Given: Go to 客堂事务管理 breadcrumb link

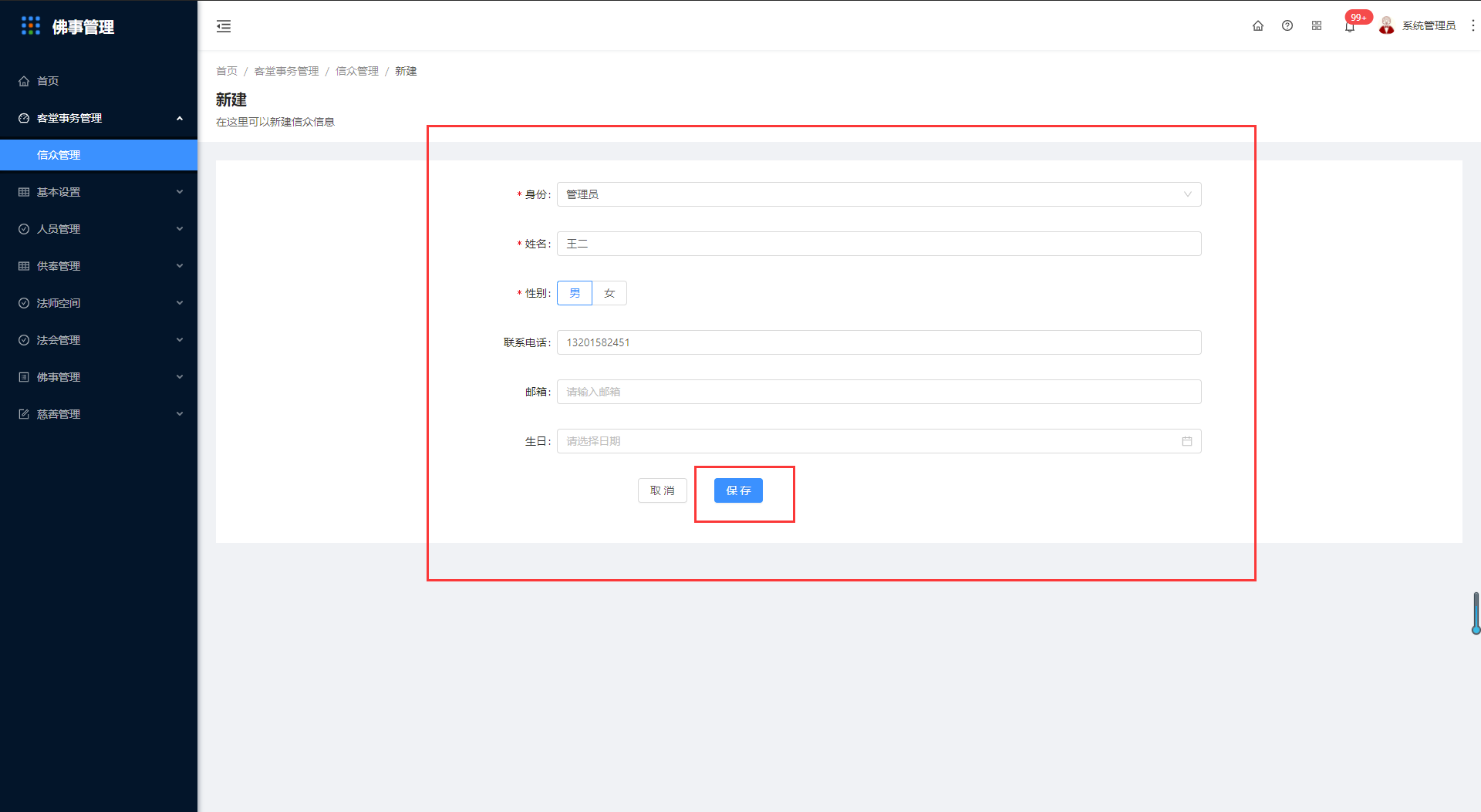Looking at the screenshot, I should coord(286,71).
